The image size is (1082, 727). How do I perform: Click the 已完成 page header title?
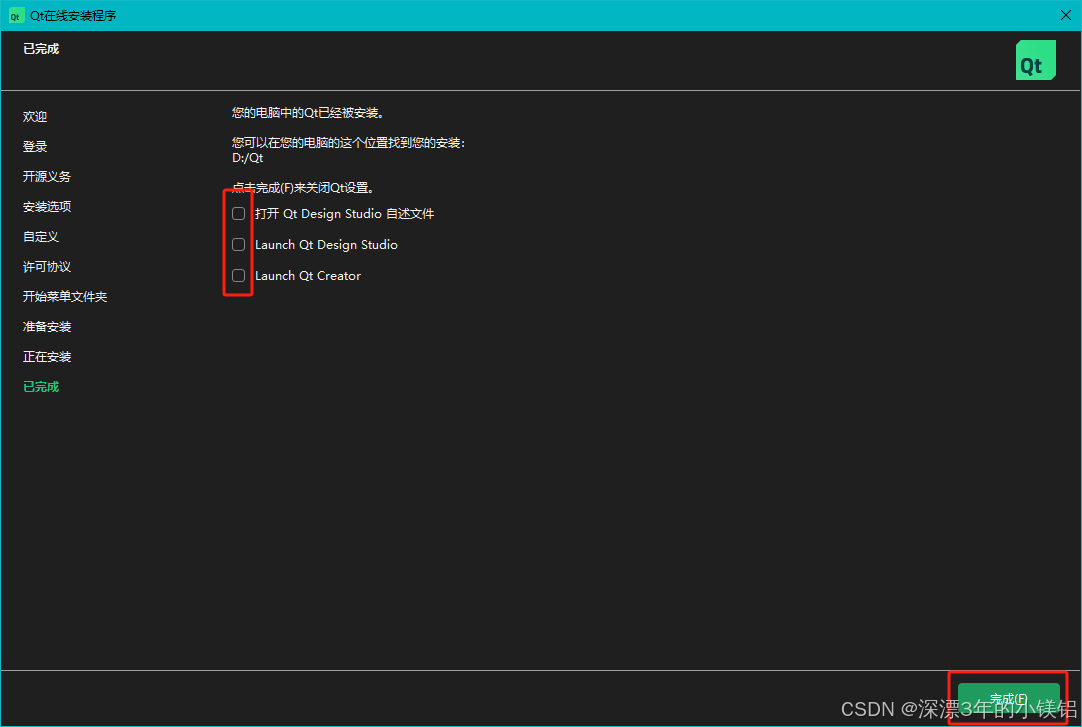tap(41, 49)
